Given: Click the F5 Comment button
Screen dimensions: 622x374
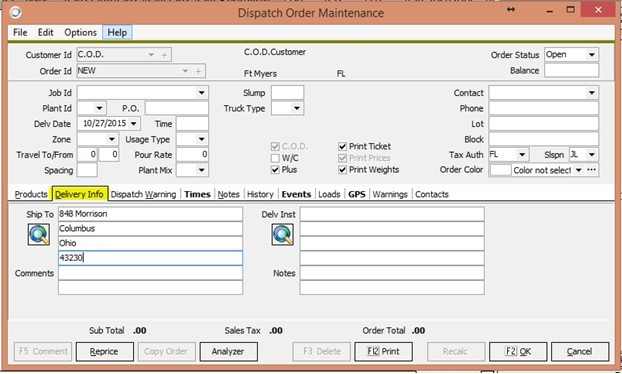Looking at the screenshot, I should (43, 351).
